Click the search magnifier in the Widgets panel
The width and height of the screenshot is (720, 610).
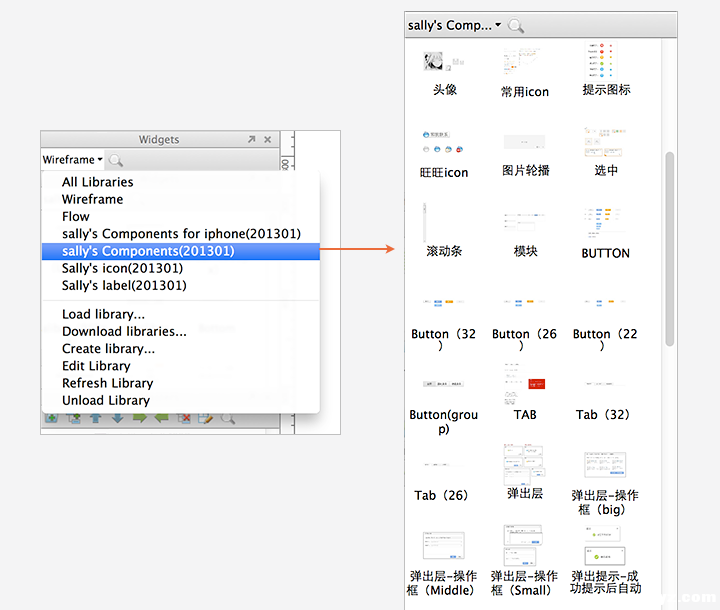(x=116, y=160)
